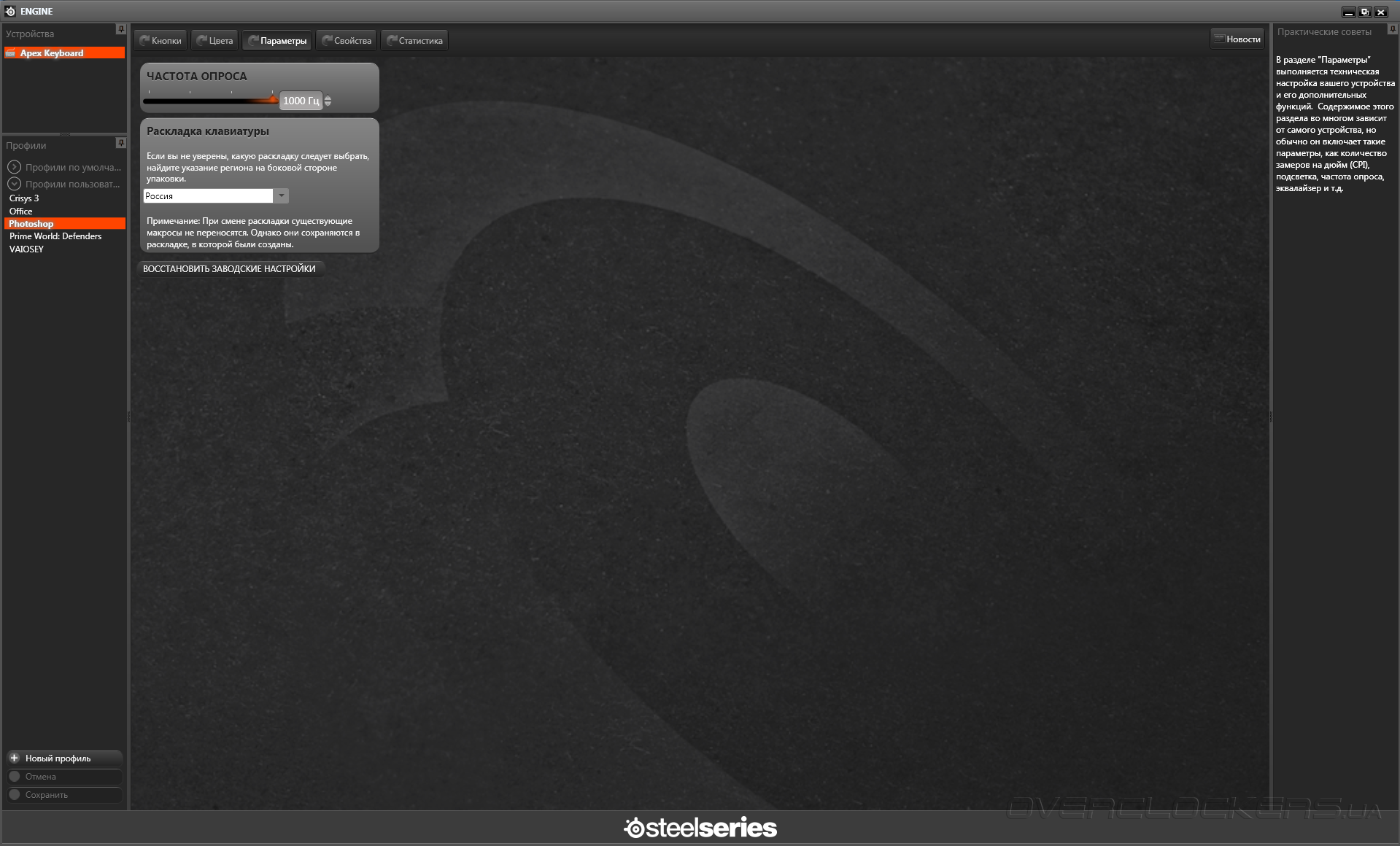This screenshot has width=1400, height=846.
Task: Click the Отмена button
Action: point(64,777)
